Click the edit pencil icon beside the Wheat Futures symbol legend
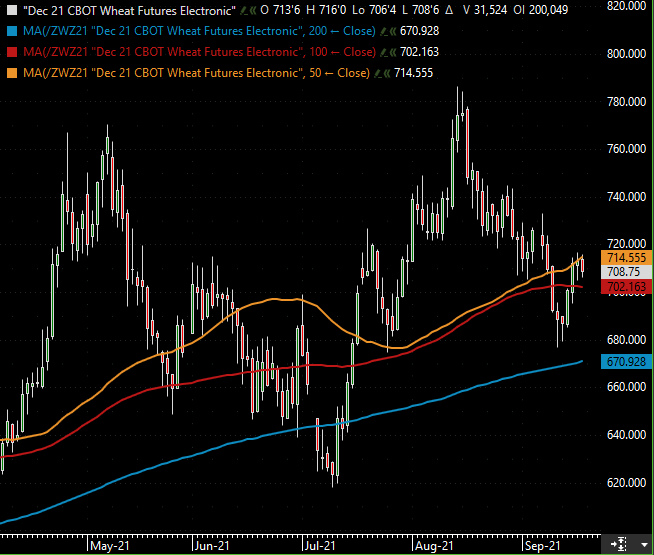The height and width of the screenshot is (555, 654). point(244,10)
